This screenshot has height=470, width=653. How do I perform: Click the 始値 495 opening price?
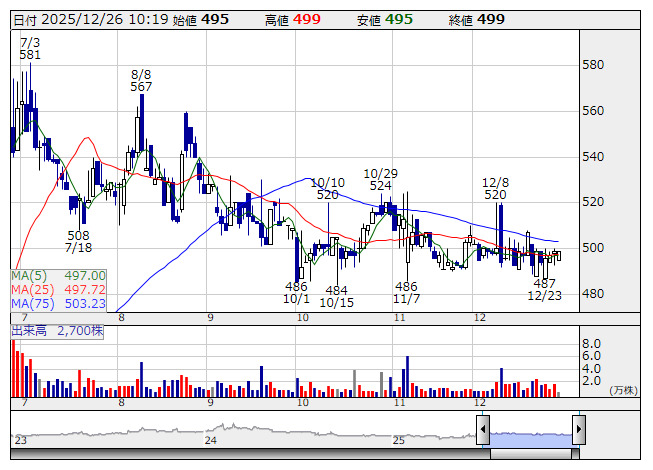(x=201, y=20)
